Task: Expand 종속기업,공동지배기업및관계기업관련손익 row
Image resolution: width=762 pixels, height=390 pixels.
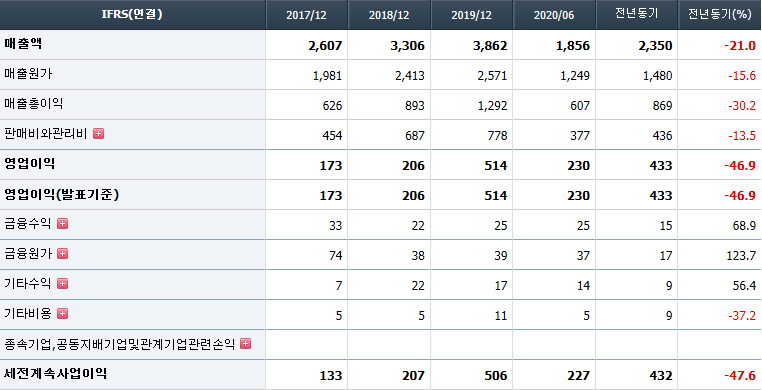Action: tap(246, 344)
